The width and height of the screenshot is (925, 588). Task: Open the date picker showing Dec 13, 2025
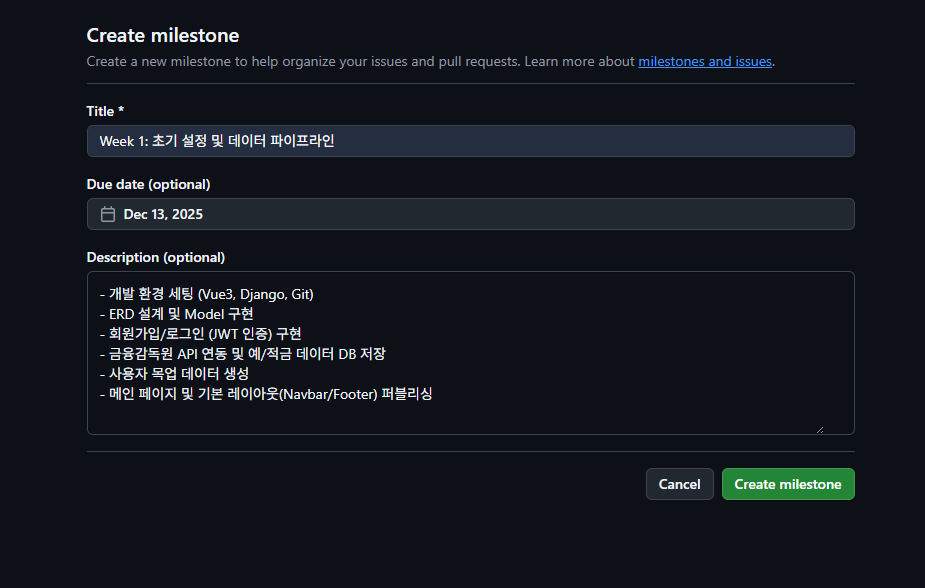[470, 214]
